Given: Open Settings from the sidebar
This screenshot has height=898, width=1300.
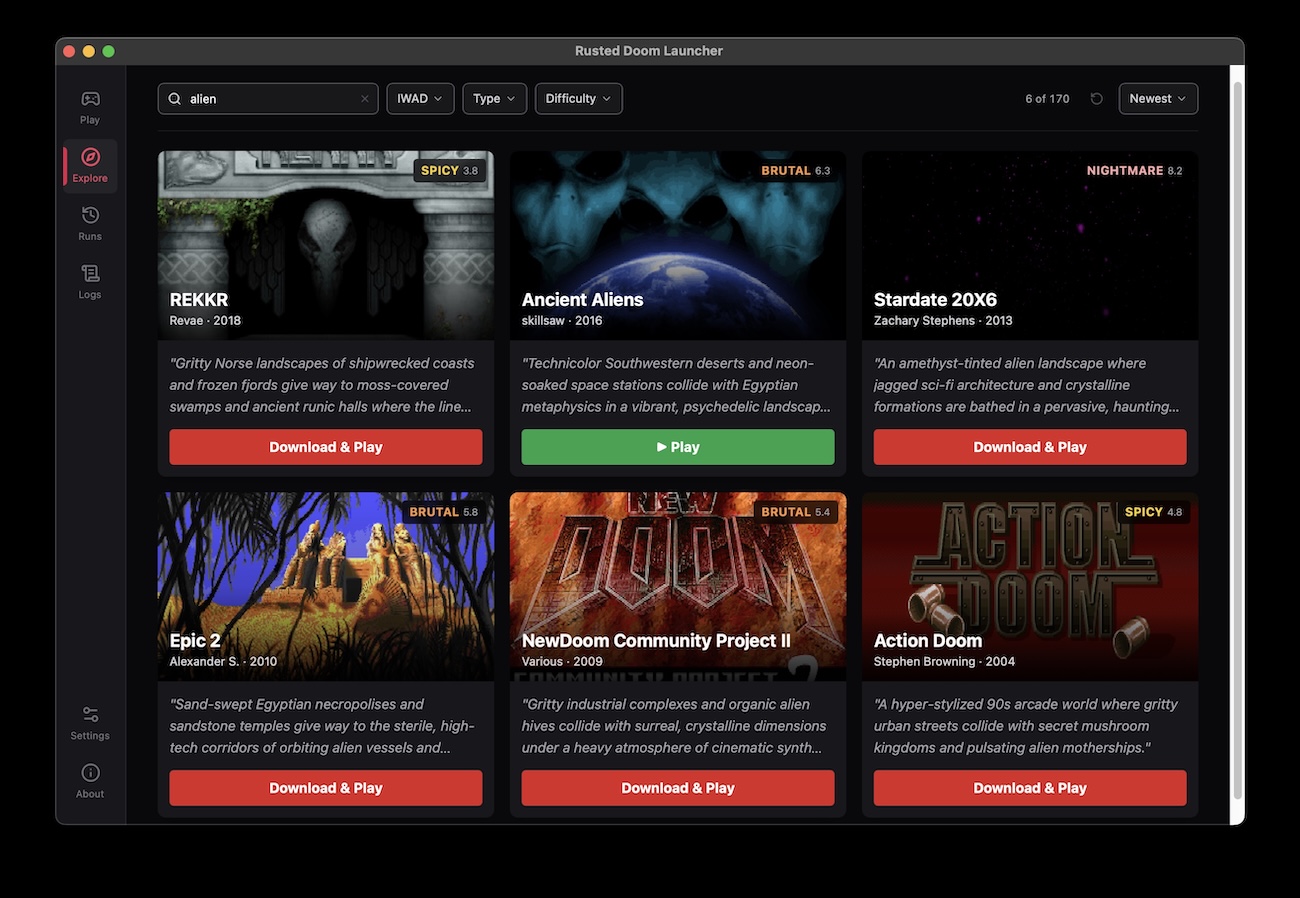Looking at the screenshot, I should point(90,723).
